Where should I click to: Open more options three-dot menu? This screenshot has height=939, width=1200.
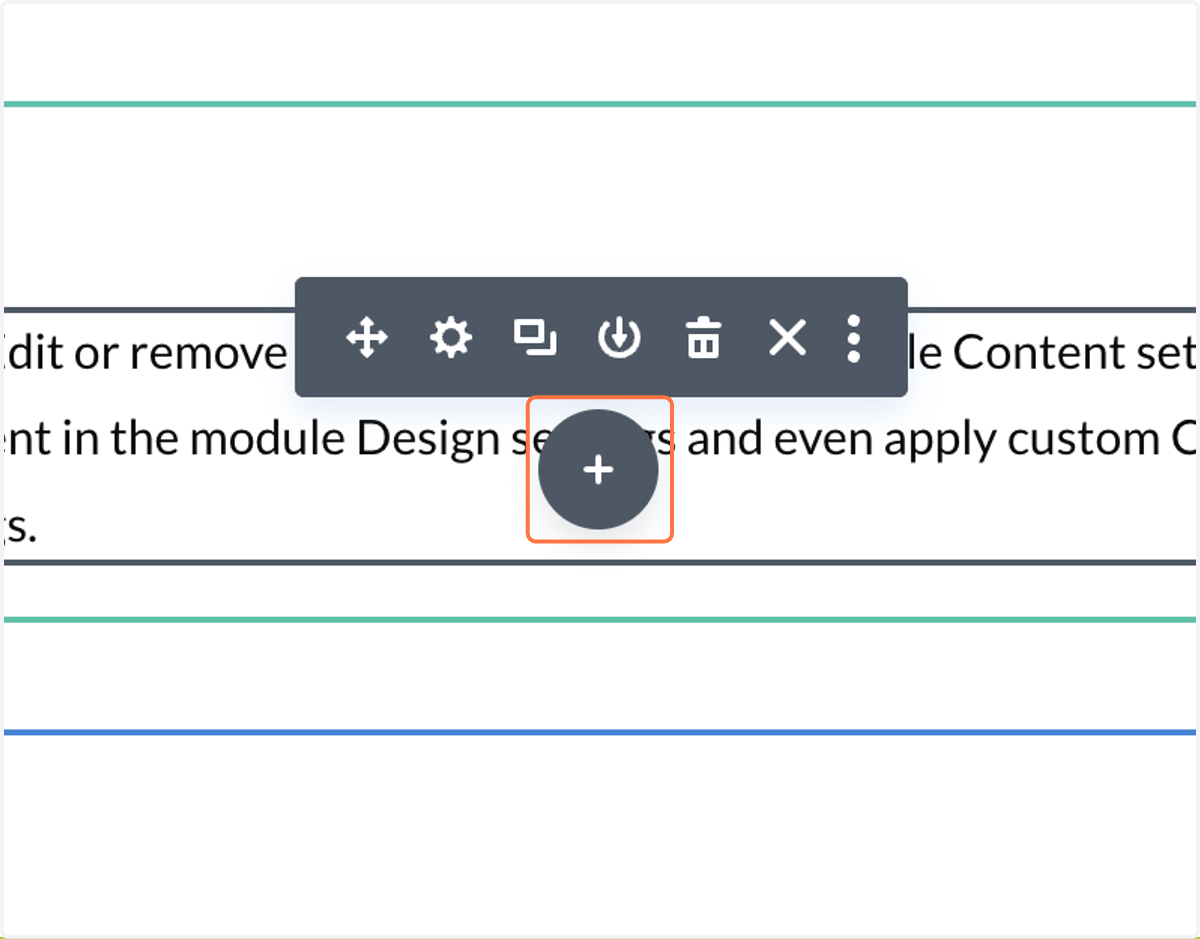(853, 338)
